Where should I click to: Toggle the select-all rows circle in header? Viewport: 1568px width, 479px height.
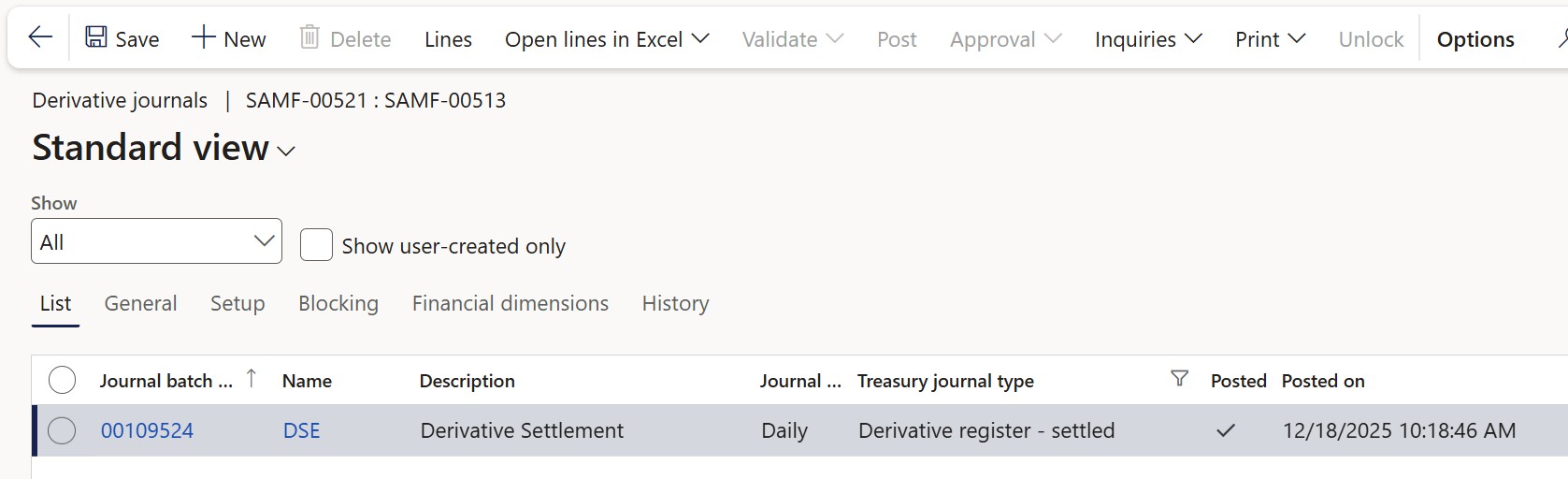[62, 381]
